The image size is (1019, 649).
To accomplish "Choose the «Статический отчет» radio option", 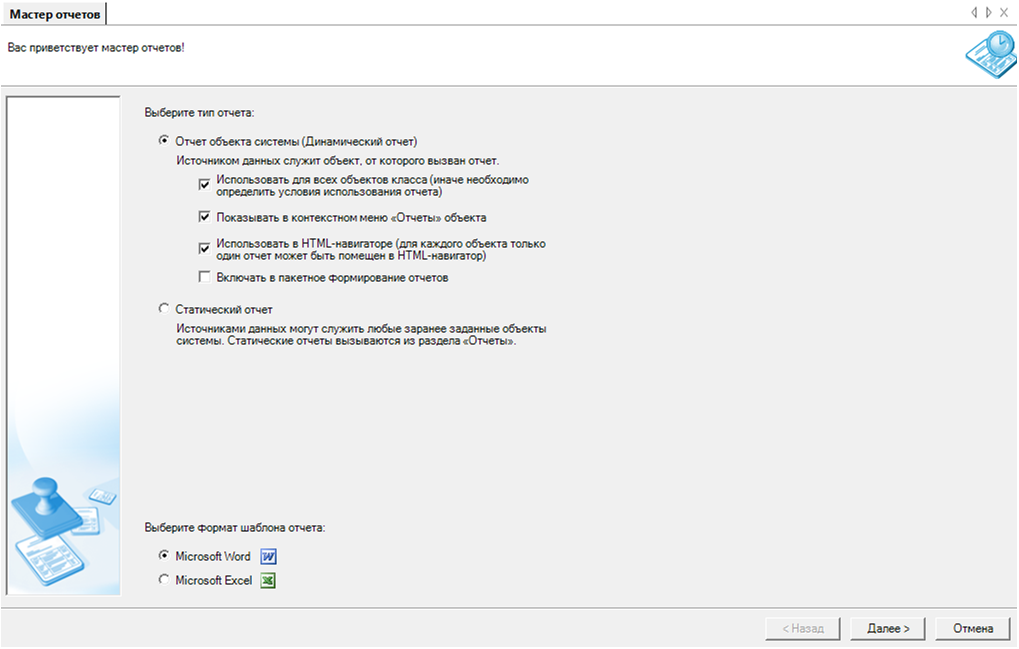I will tap(165, 309).
